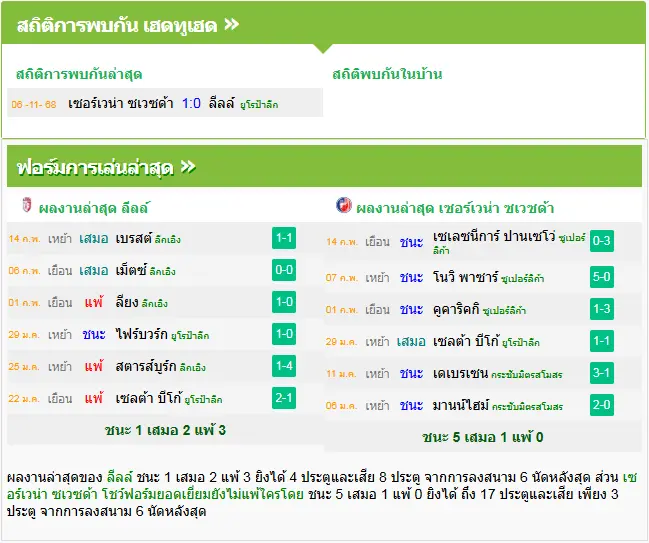Click the กระชับมิตรสโมสร label next to เดเบรเซน
Image resolution: width=649 pixels, height=543 pixels.
[527, 375]
